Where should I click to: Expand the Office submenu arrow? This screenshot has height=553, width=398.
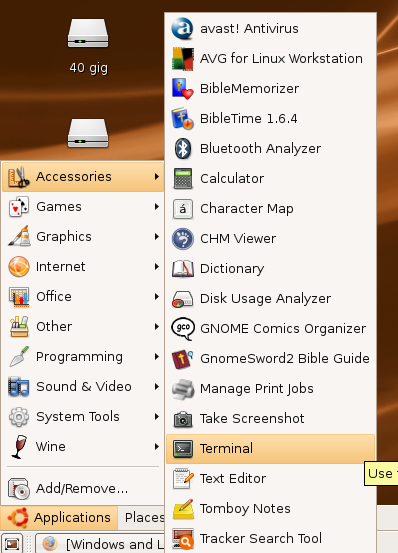[157, 296]
